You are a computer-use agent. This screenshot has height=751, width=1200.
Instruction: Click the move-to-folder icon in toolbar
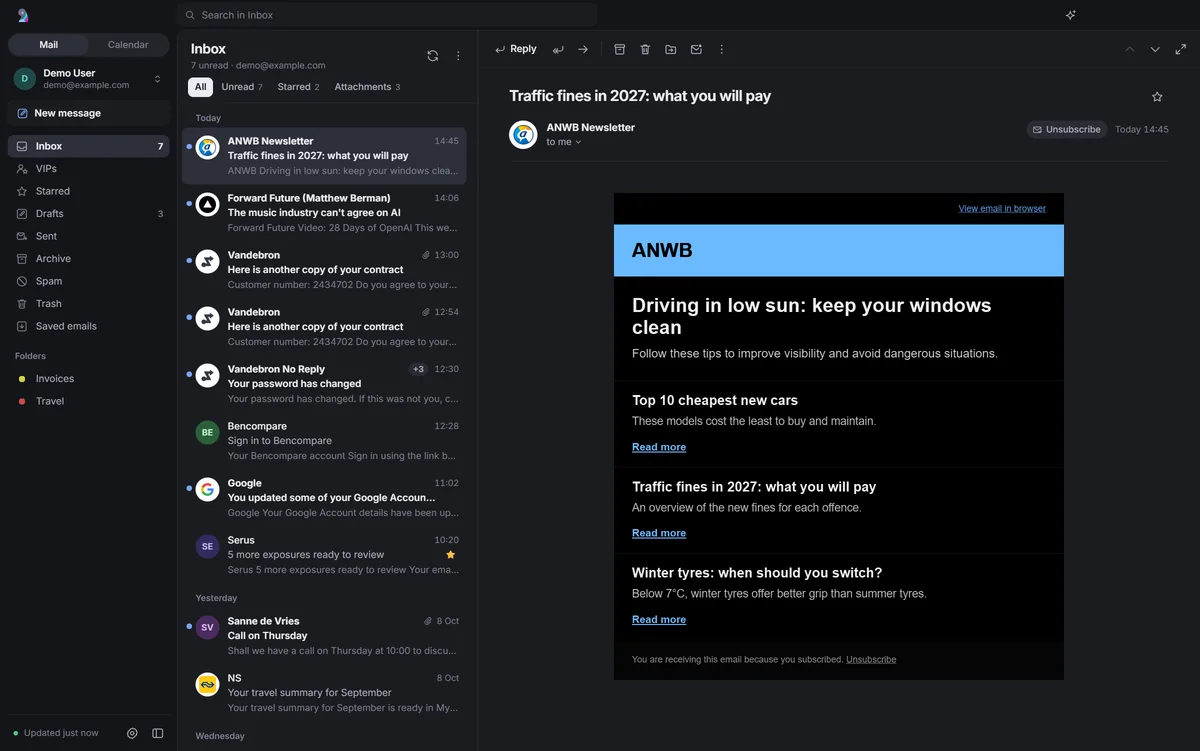[670, 49]
